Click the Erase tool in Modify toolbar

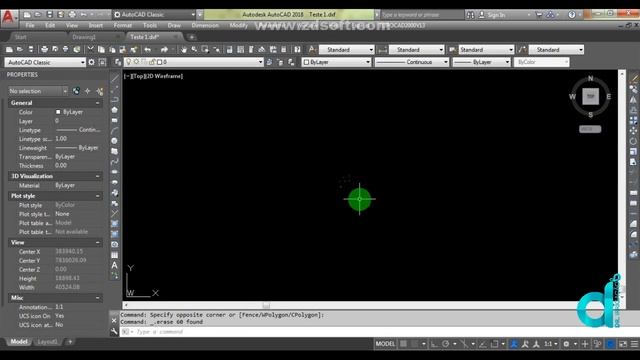tap(633, 78)
